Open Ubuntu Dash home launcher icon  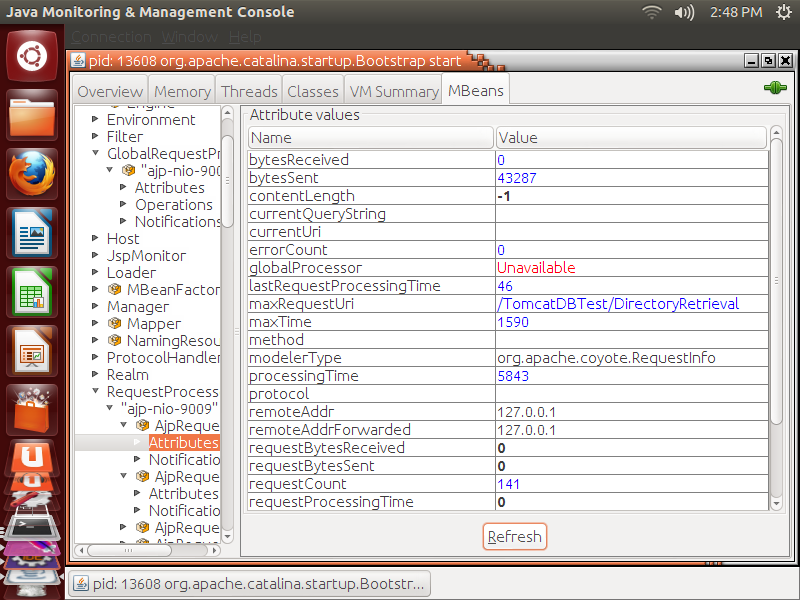32,56
